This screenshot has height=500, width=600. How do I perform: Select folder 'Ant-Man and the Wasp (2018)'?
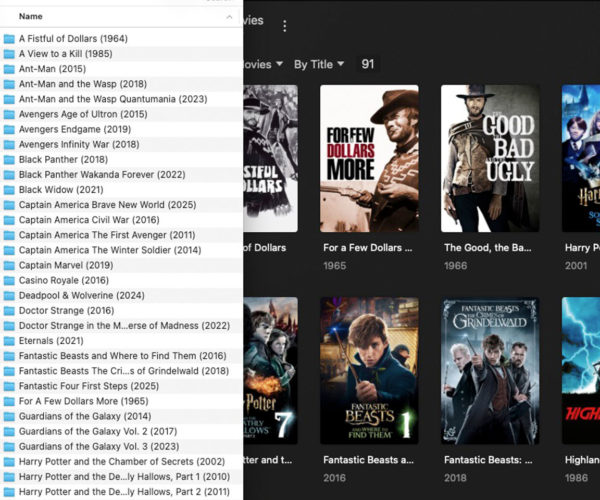click(121, 84)
